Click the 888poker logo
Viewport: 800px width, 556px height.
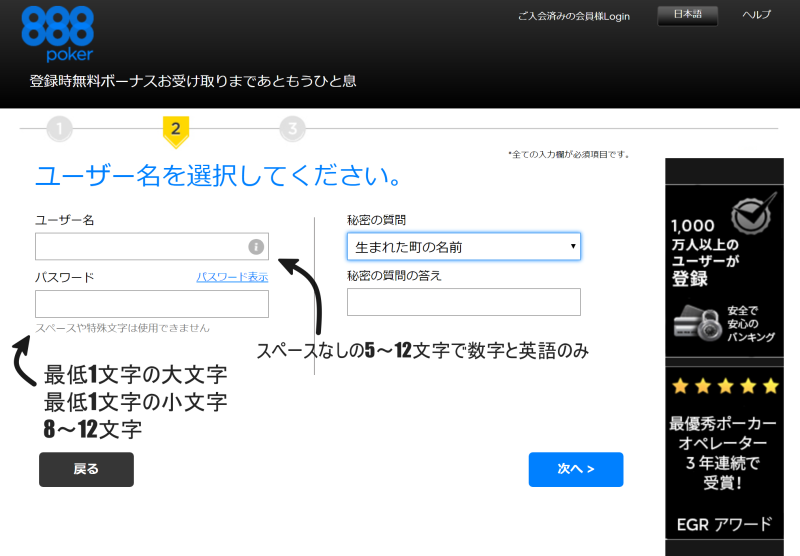point(57,33)
